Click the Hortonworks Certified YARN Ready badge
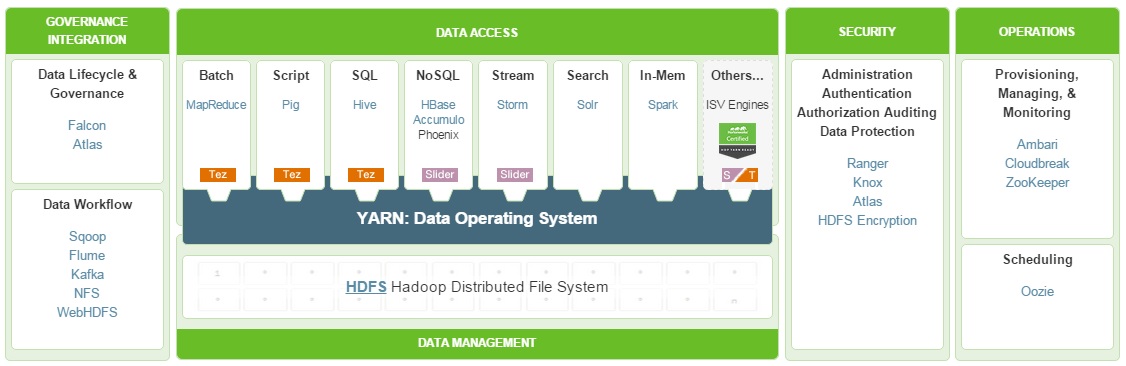Viewport: 1126px width, 366px height. click(x=738, y=141)
